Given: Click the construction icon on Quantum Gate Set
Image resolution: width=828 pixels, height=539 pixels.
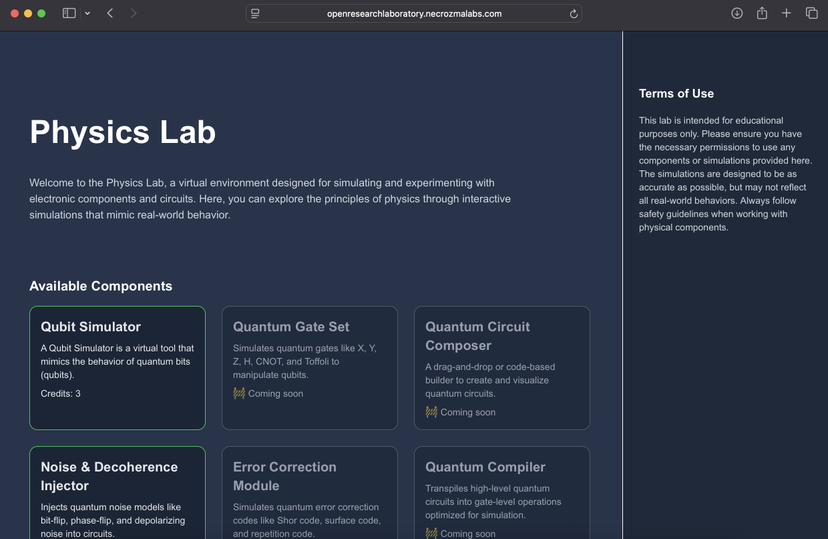Looking at the screenshot, I should pos(239,393).
